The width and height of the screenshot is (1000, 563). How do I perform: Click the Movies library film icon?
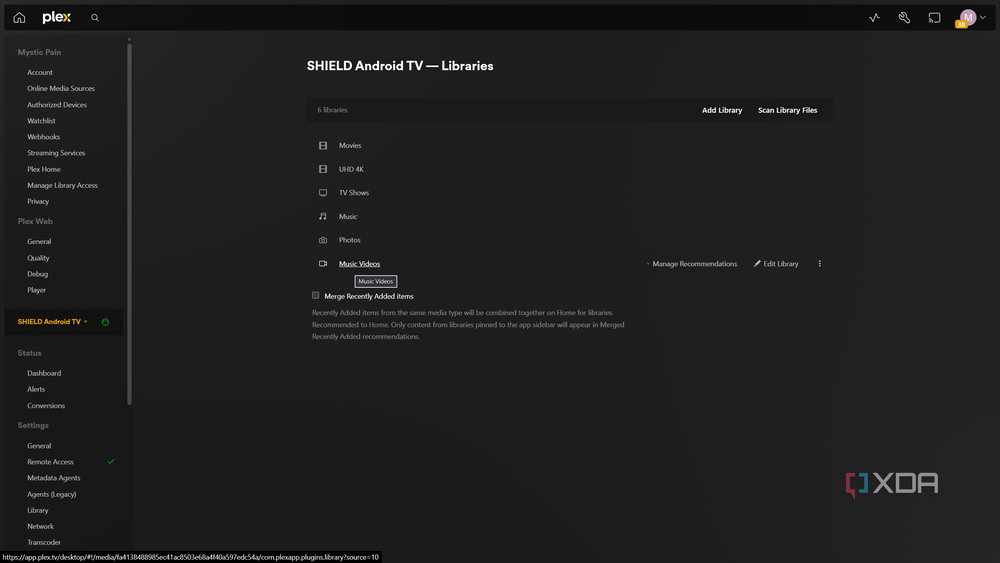point(323,145)
